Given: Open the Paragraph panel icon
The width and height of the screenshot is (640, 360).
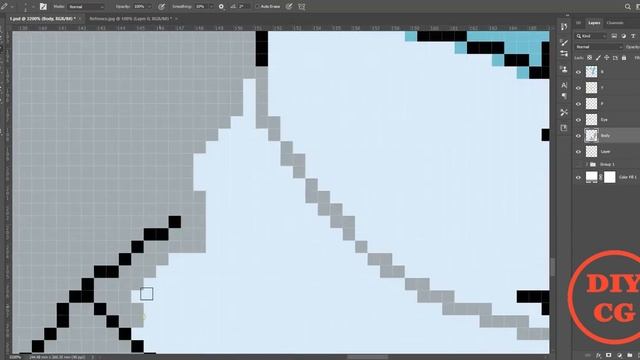Looking at the screenshot, I should point(564,96).
